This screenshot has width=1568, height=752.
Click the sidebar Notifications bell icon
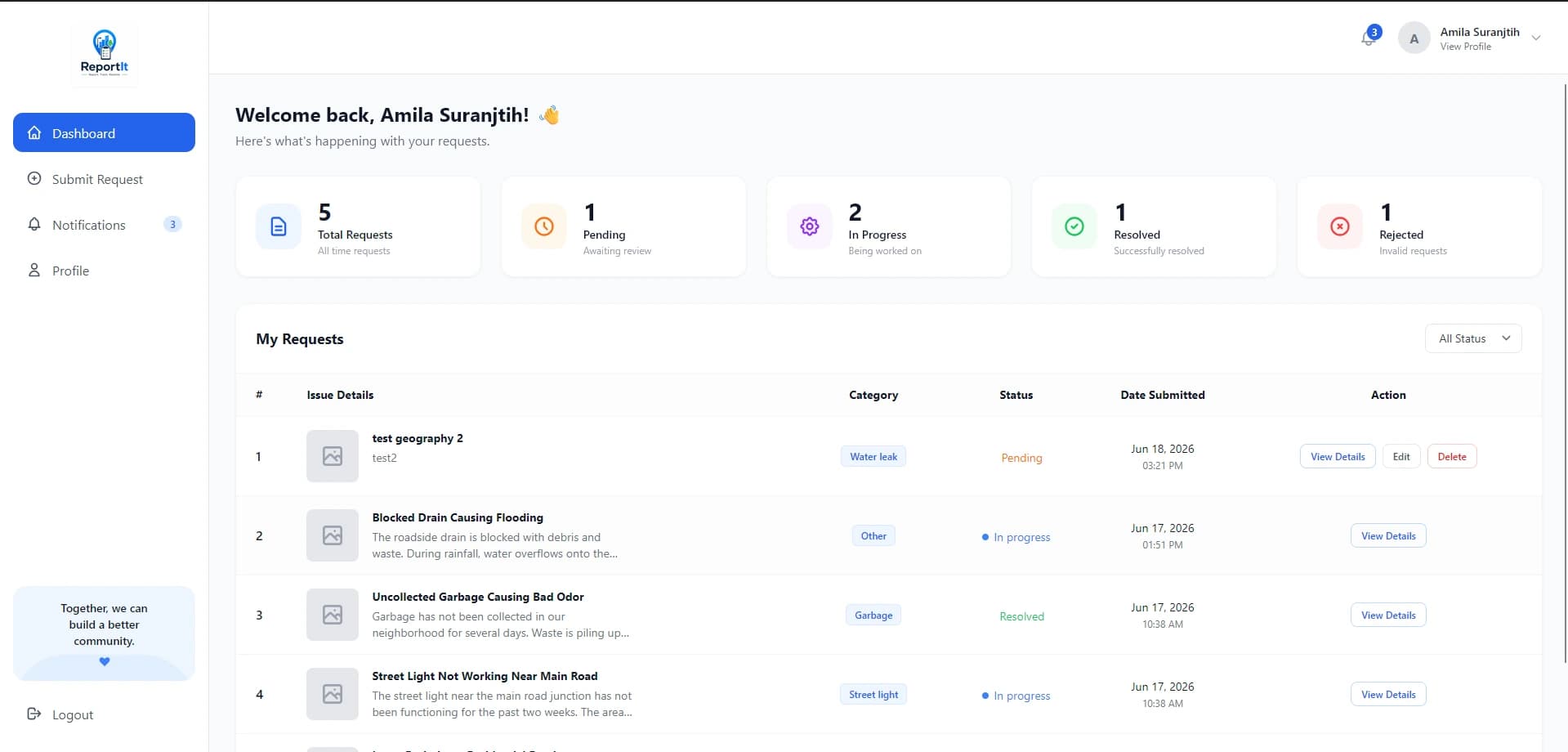pyautogui.click(x=34, y=224)
